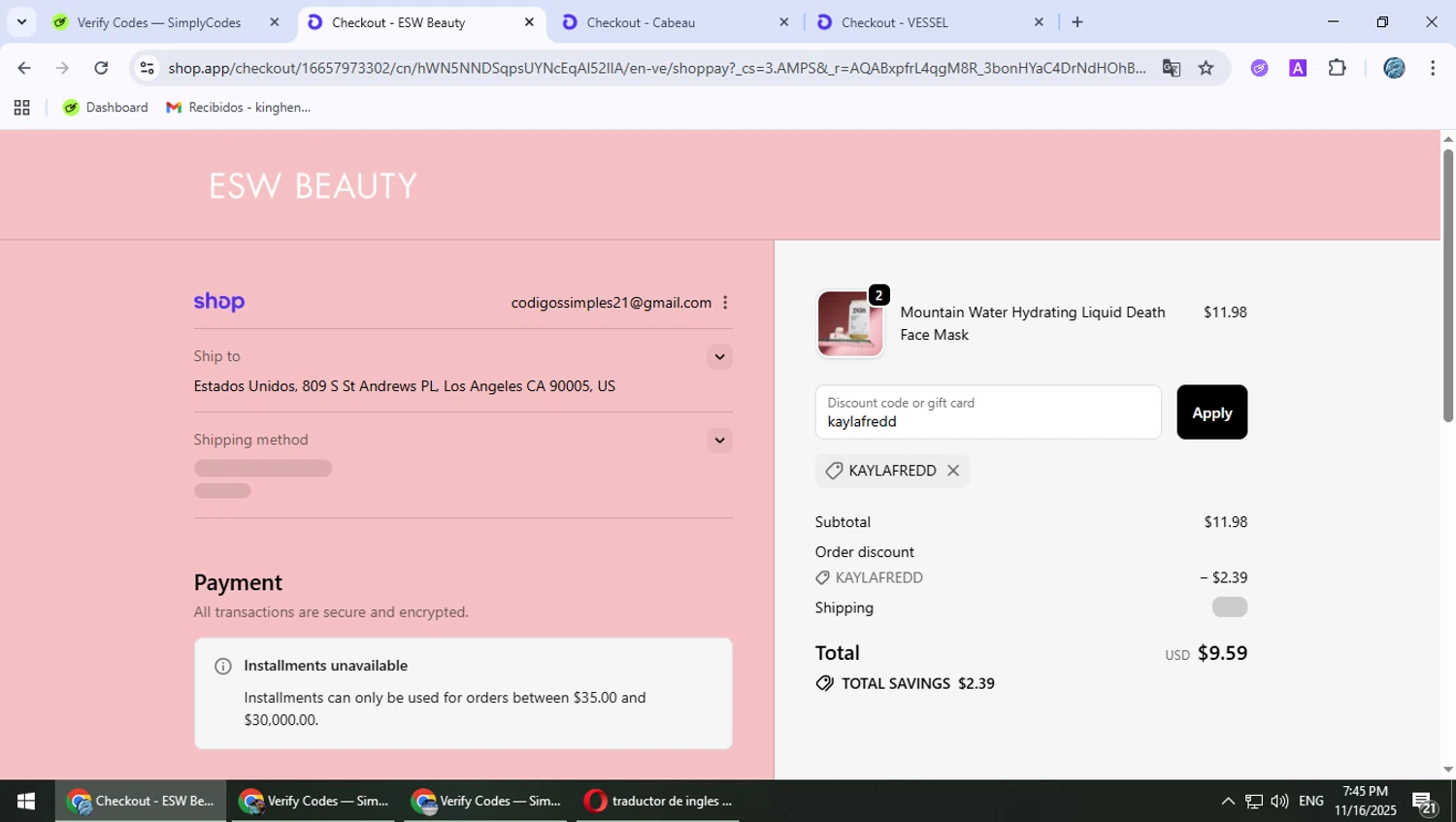Open Chrome three-dot menu
This screenshot has height=822, width=1456.
coord(1433,68)
